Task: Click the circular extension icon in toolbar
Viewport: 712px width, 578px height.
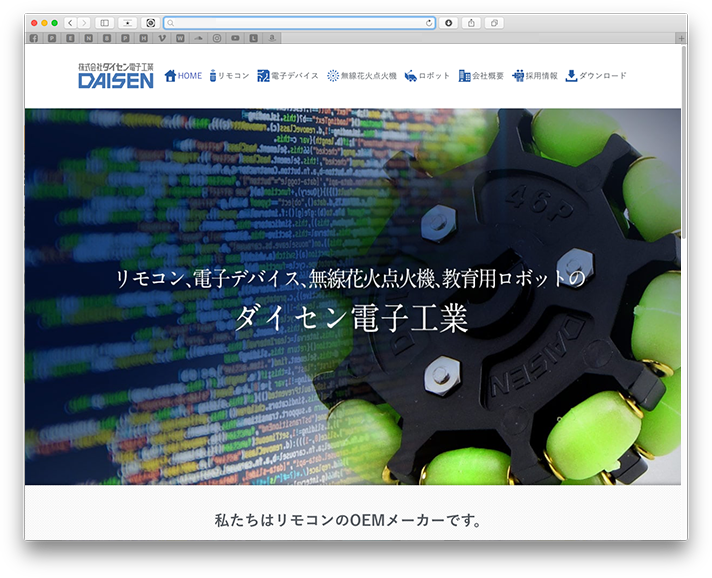Action: click(151, 23)
